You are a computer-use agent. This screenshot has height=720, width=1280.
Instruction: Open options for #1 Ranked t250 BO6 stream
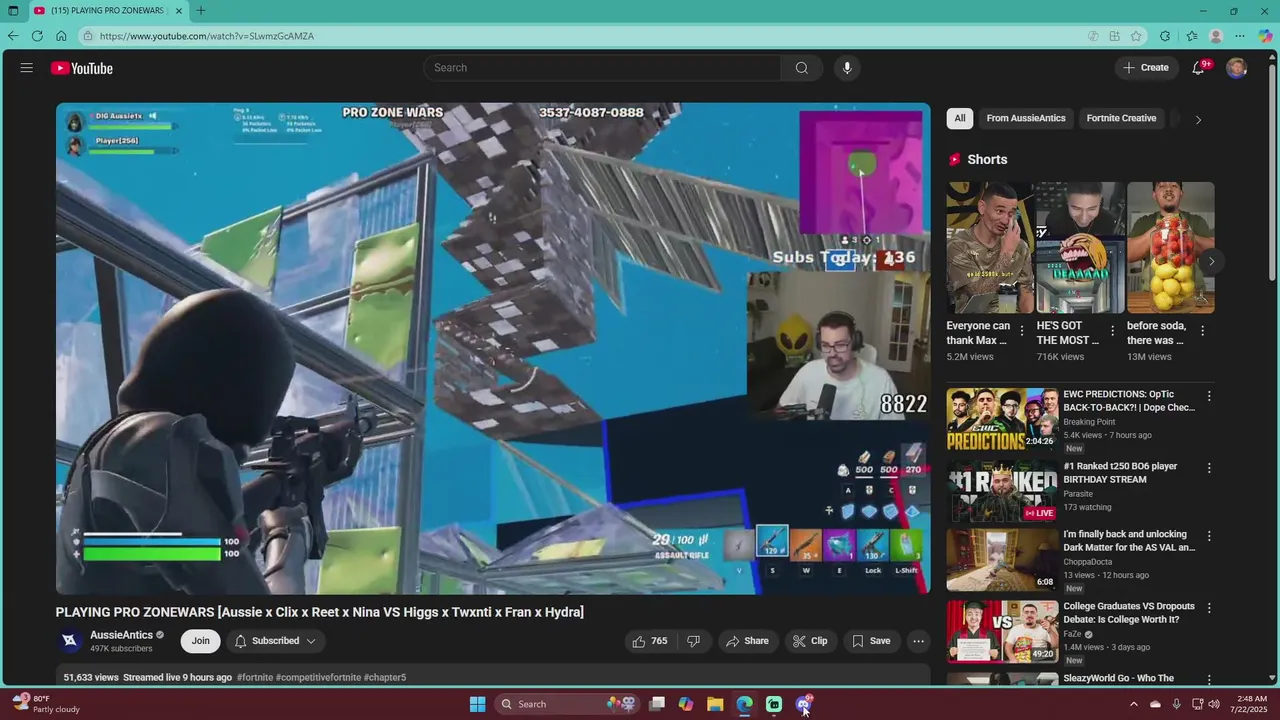[x=1208, y=468]
